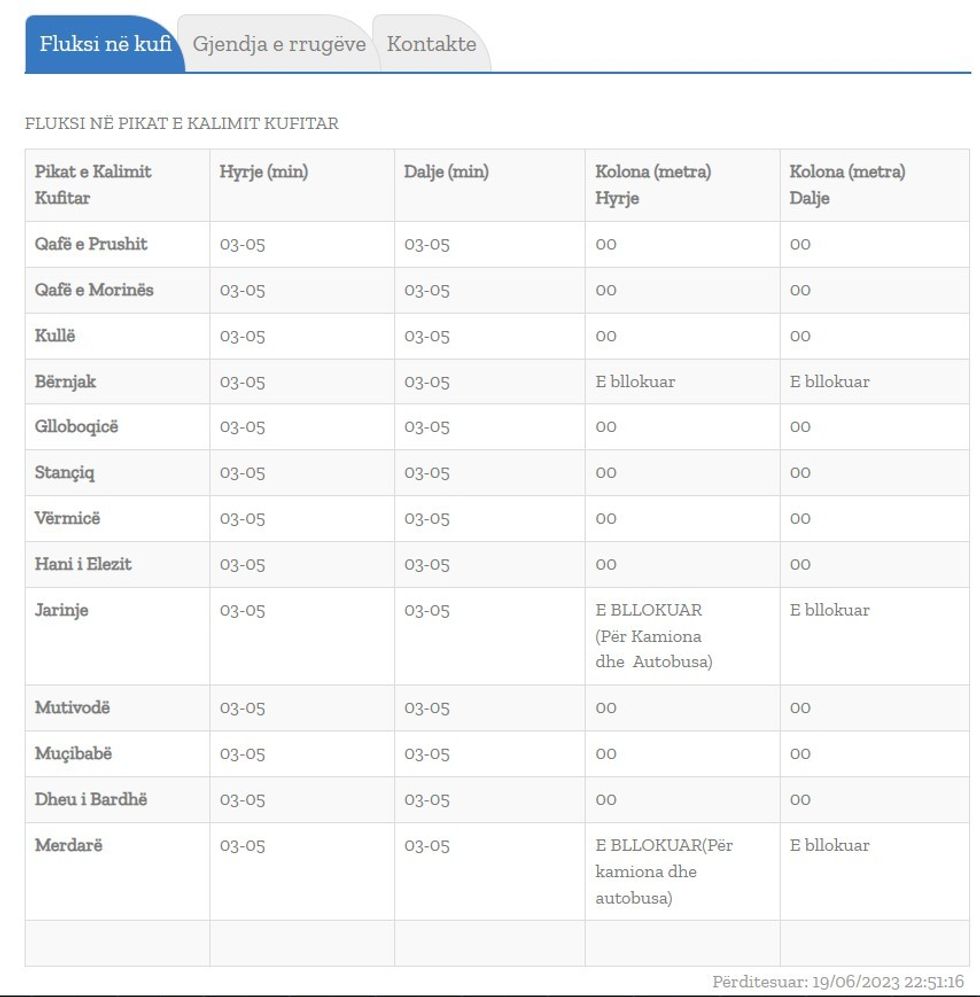Select the Dheu i Bardhë row
Screen dimensions: 980x997
[x=91, y=800]
